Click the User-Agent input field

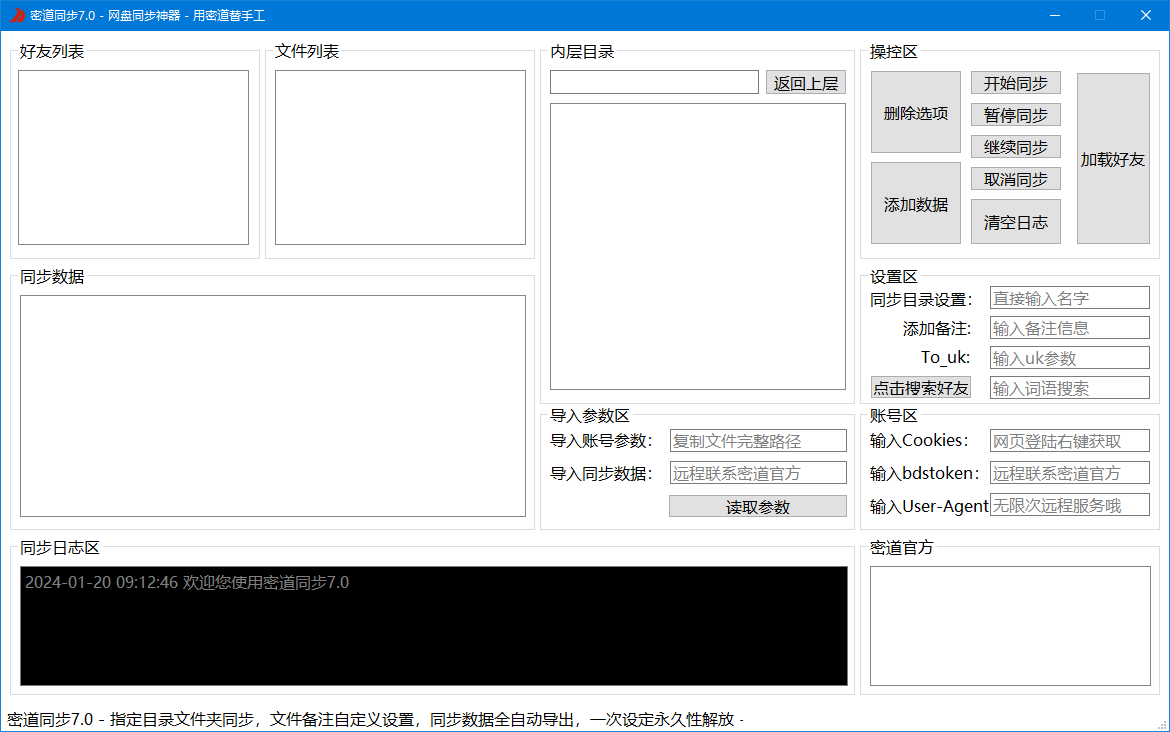tap(1069, 504)
